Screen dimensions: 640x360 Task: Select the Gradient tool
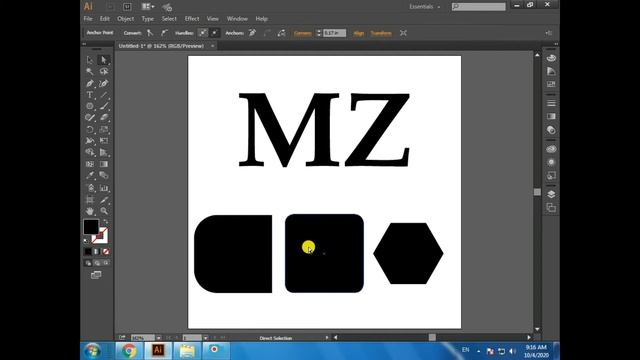tap(104, 164)
